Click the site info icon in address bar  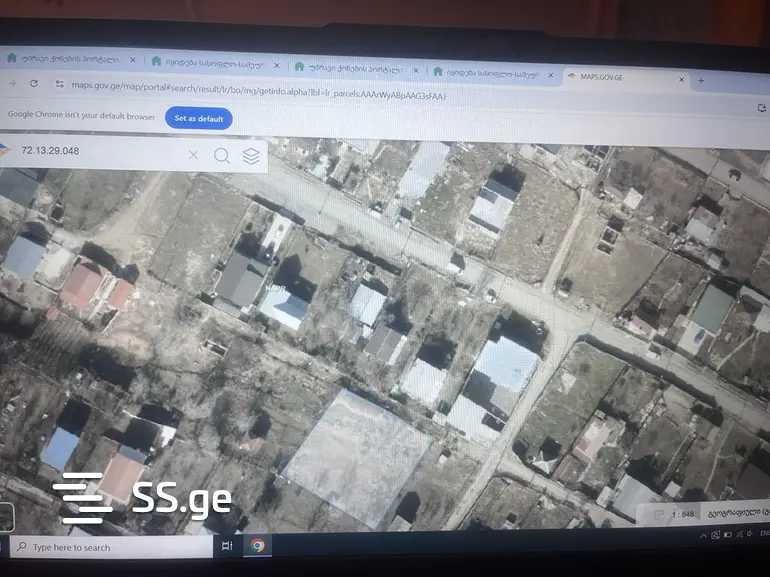(60, 85)
